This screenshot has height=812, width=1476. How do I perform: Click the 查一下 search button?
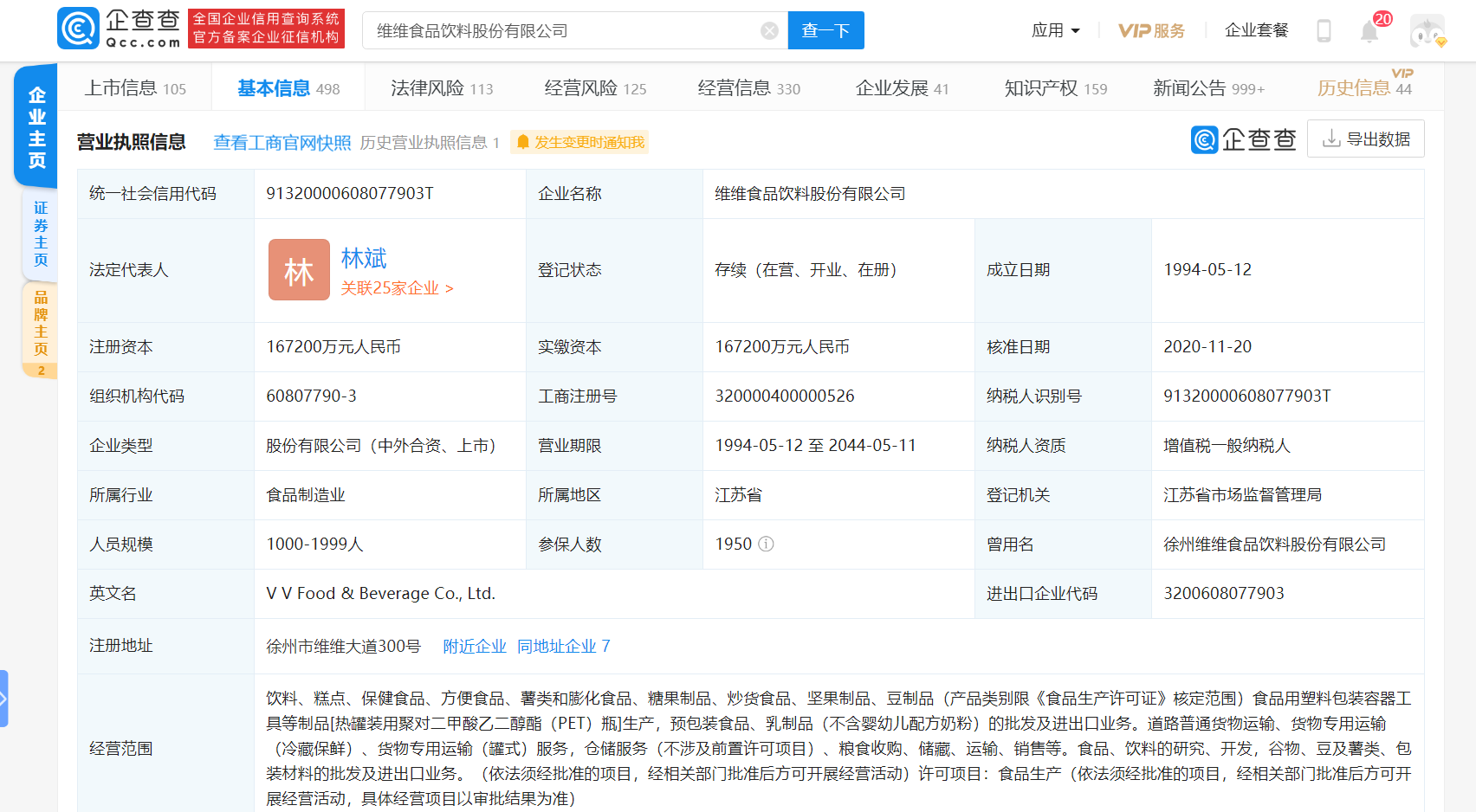point(825,30)
